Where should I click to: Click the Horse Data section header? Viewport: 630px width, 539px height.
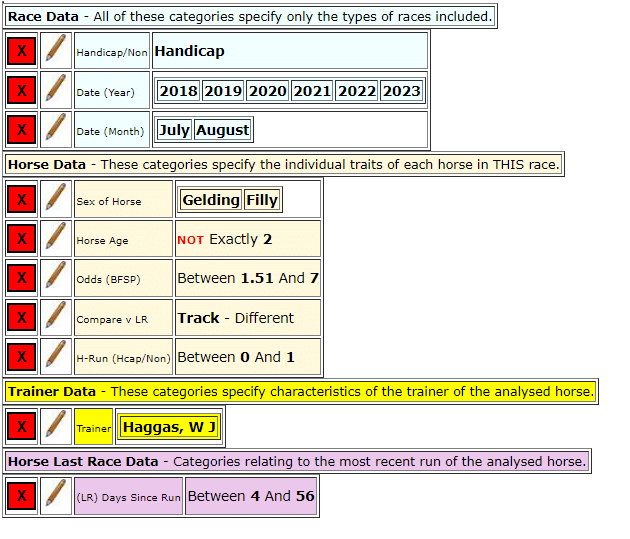pyautogui.click(x=284, y=164)
